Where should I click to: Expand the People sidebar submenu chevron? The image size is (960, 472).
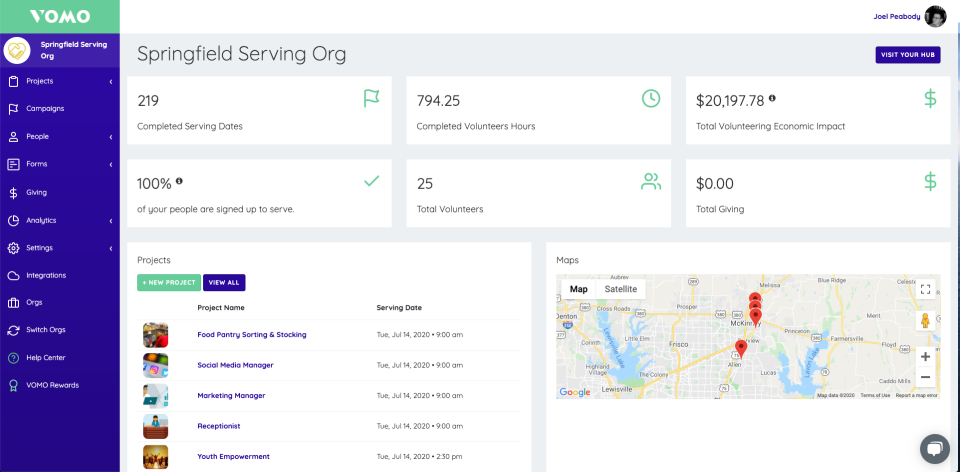(x=110, y=136)
